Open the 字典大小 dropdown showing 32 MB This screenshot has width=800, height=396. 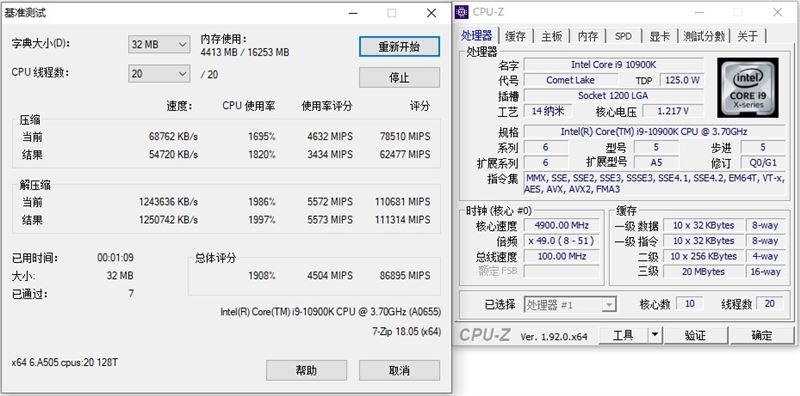(159, 44)
